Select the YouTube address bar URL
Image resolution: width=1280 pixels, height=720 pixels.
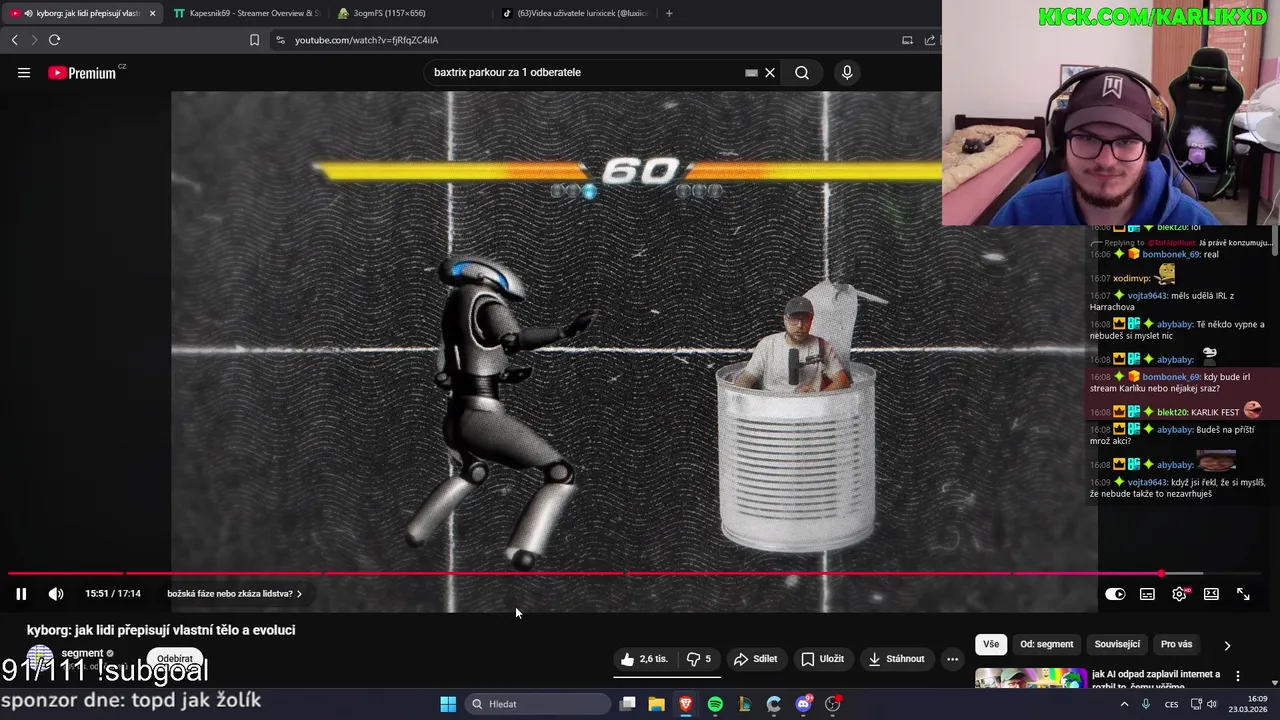point(366,40)
